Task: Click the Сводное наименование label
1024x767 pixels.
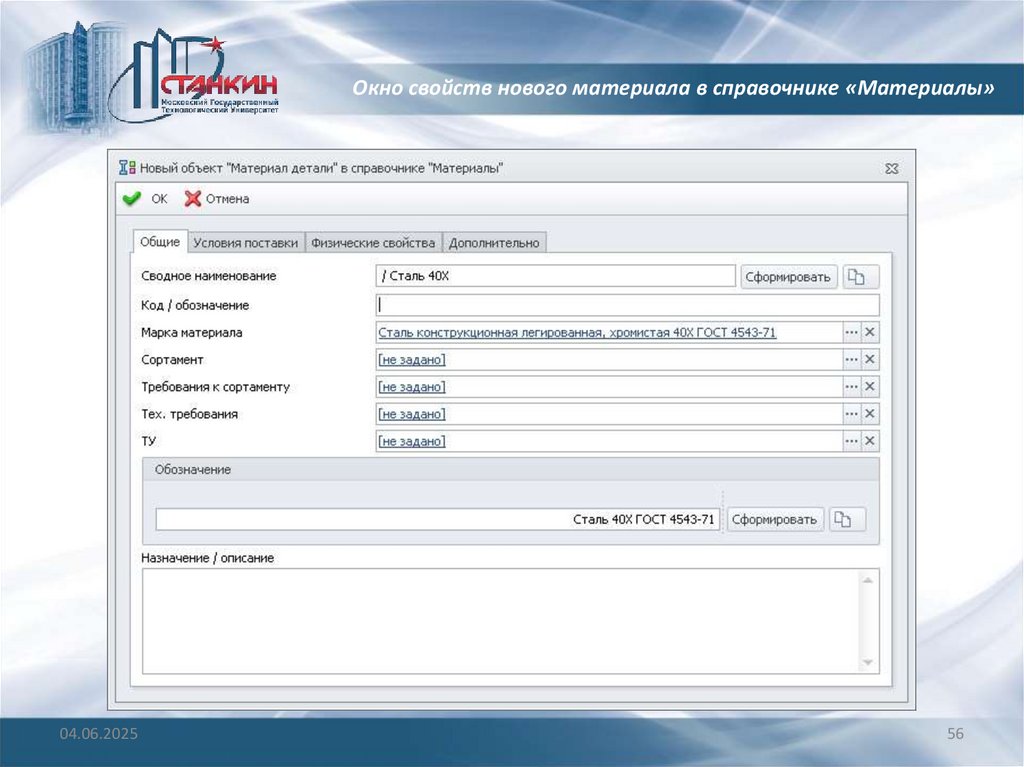Action: click(x=208, y=276)
